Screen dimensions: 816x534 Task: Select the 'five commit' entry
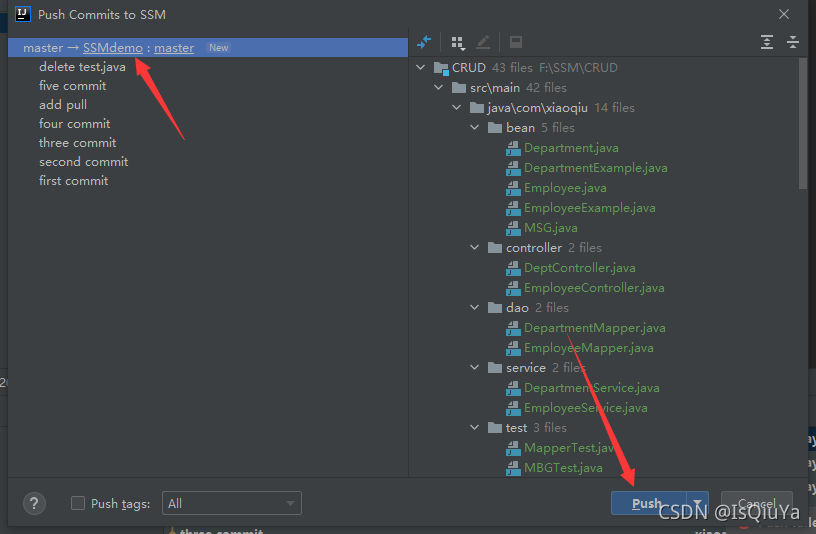72,86
